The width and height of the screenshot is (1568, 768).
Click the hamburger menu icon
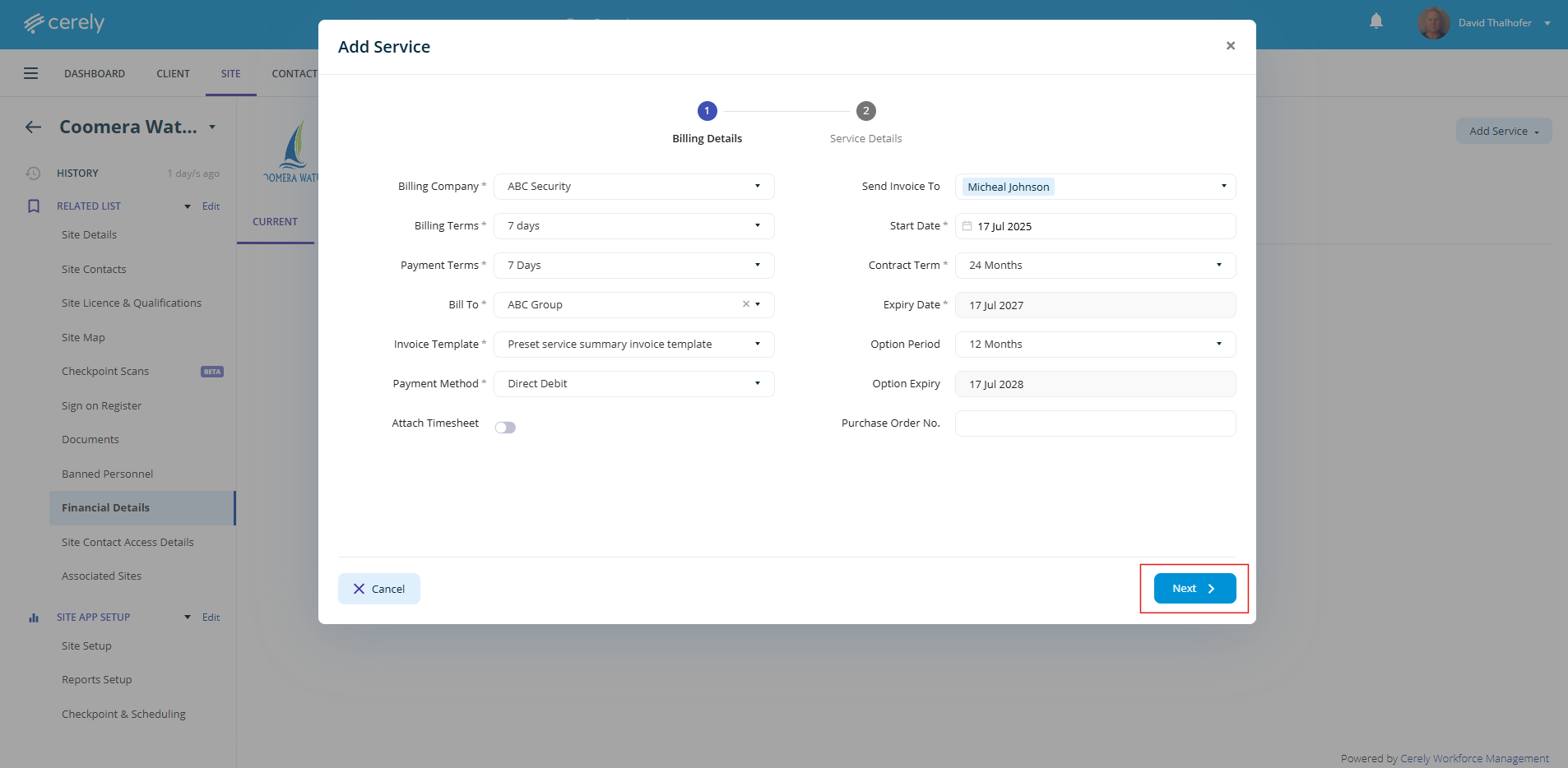(x=31, y=73)
